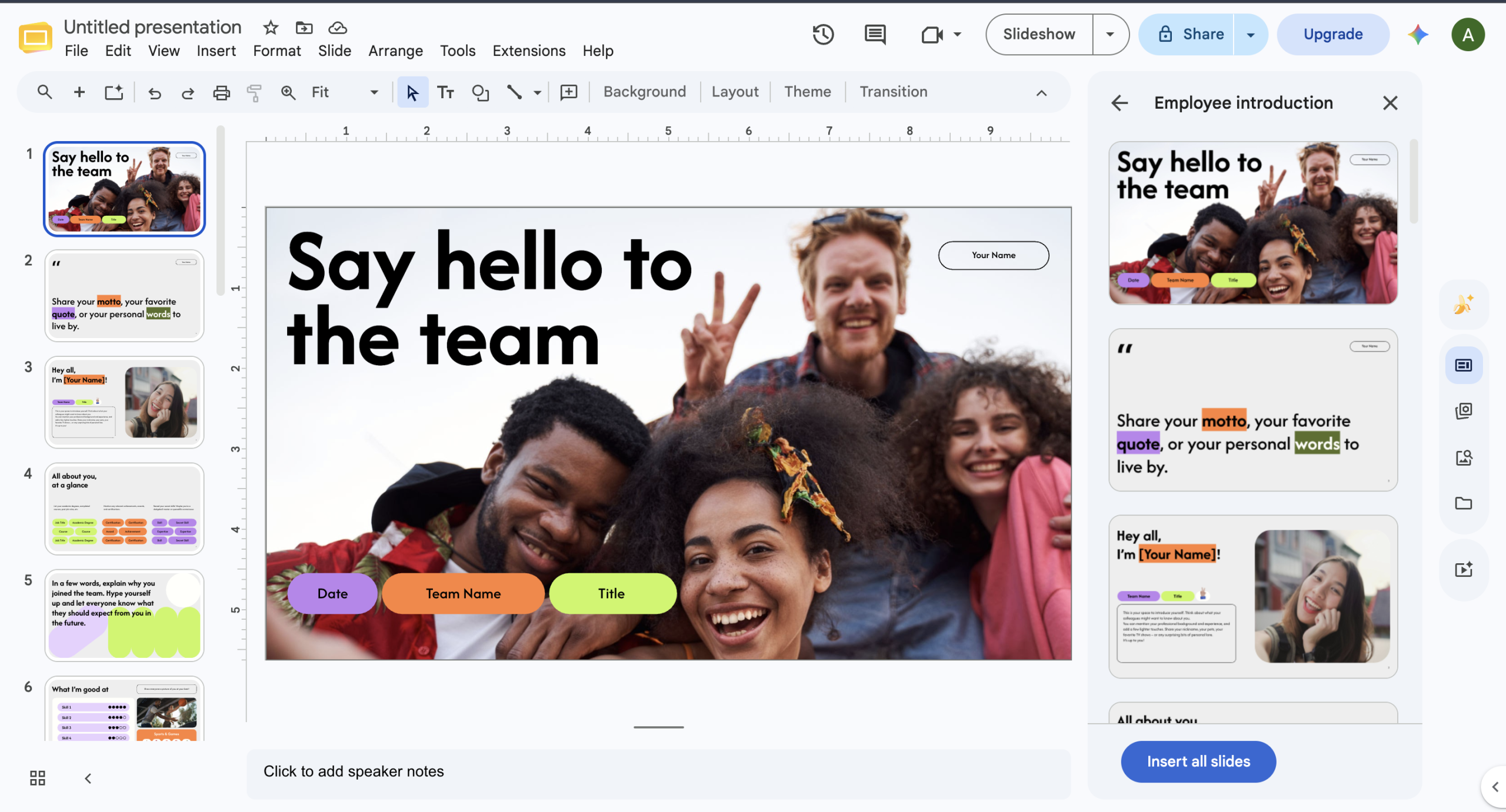Open version history clock icon

(x=823, y=34)
